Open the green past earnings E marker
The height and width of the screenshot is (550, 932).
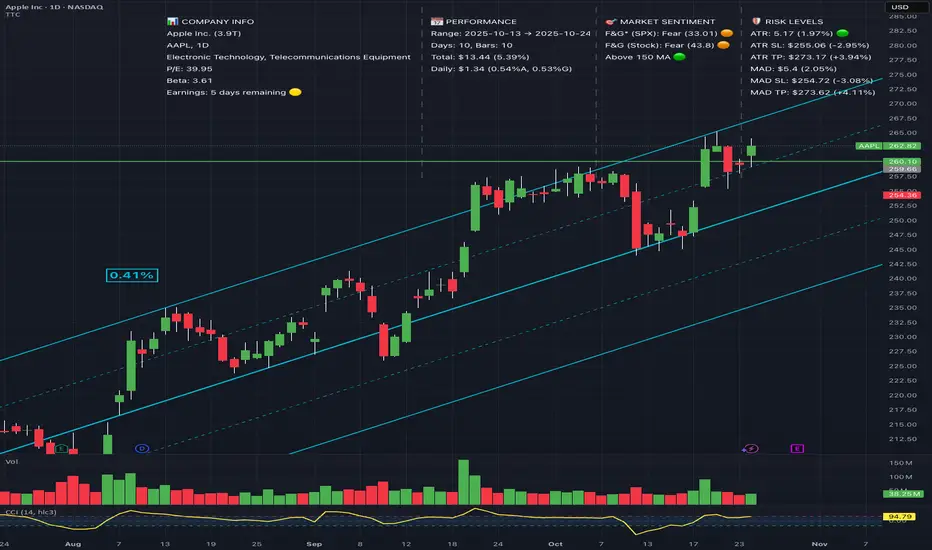coord(61,448)
